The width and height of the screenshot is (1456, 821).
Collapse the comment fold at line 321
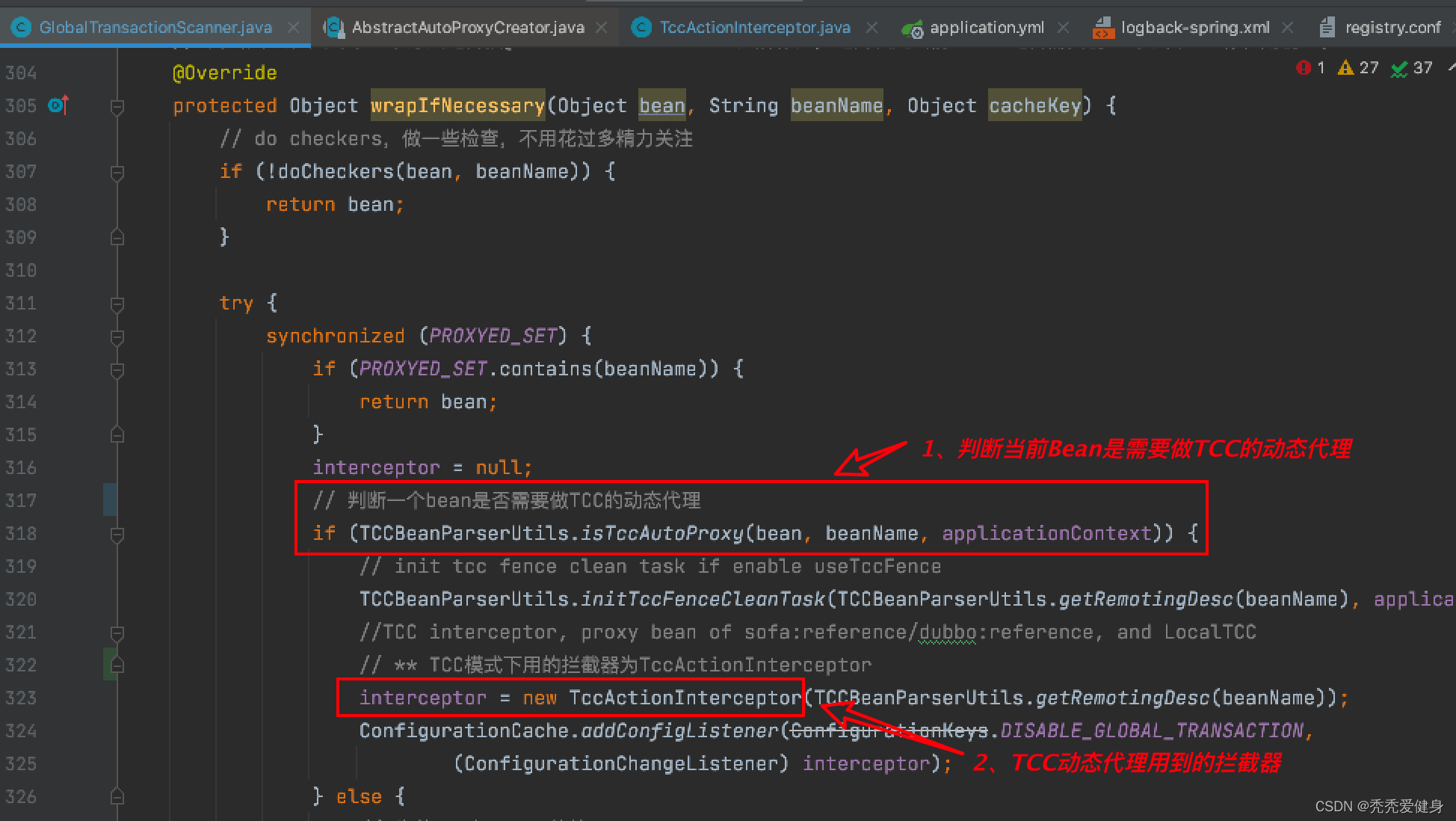point(117,633)
